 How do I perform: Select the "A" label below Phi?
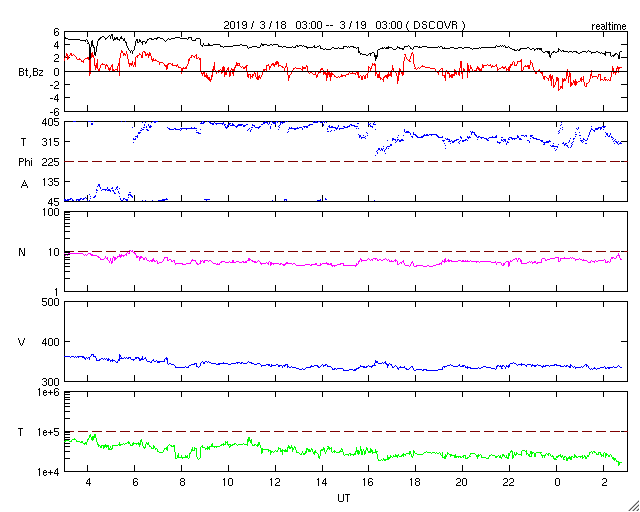click(x=24, y=185)
